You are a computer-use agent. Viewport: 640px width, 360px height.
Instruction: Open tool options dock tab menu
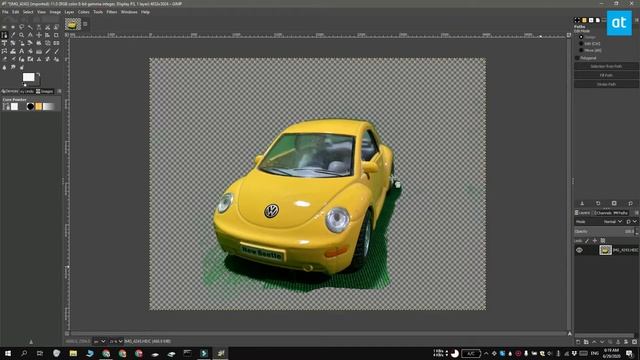tap(636, 20)
